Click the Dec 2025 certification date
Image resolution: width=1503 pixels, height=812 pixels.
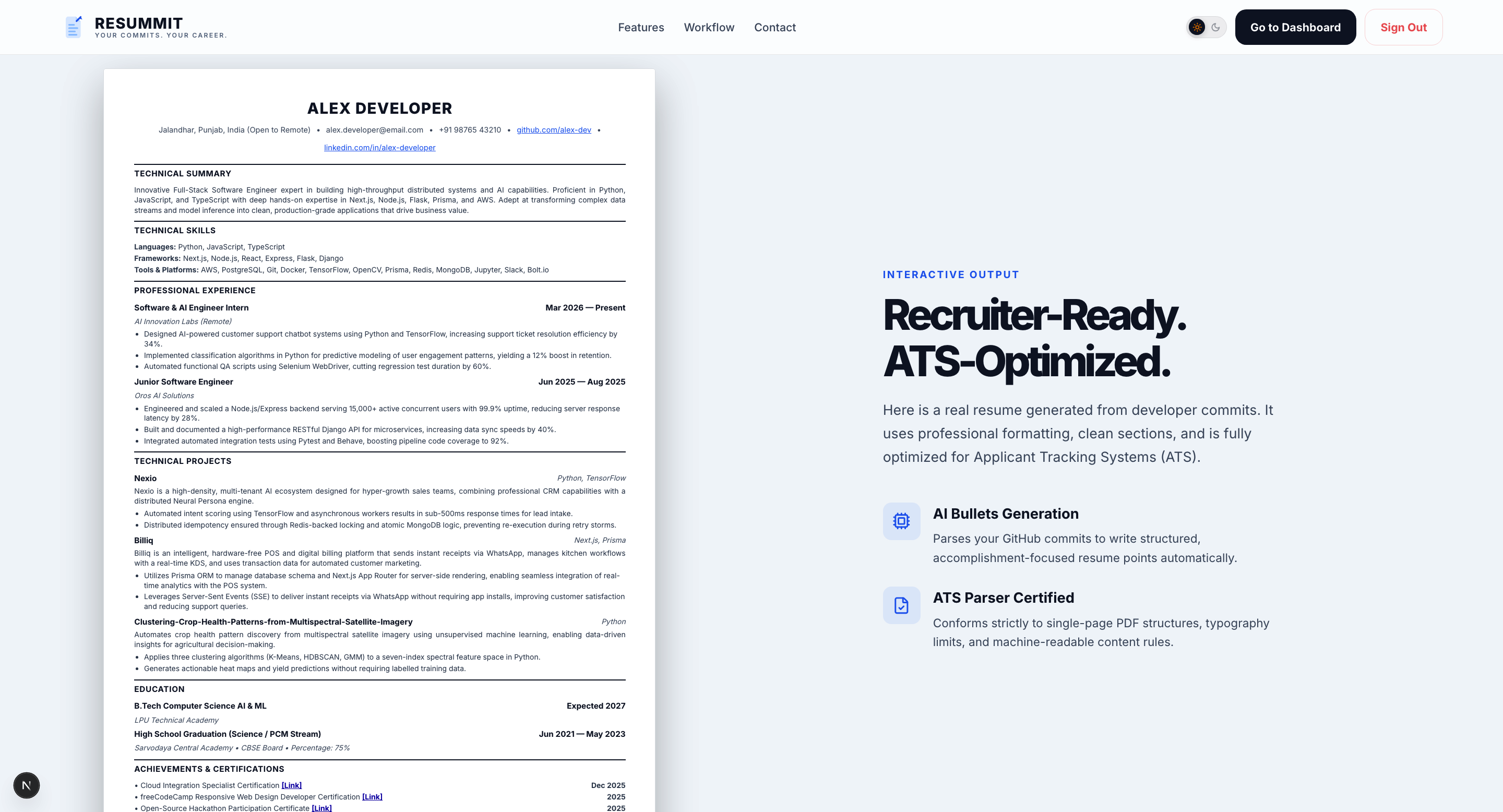pyautogui.click(x=608, y=785)
